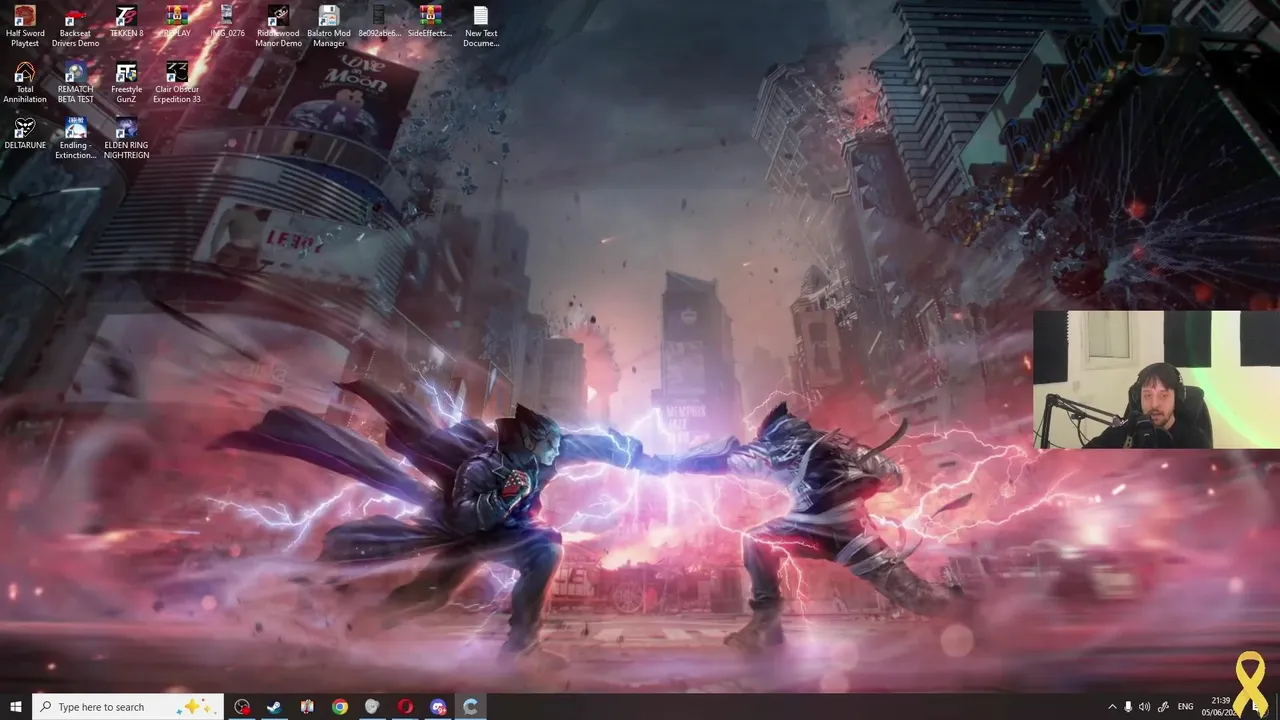Click the sparkle search highlights icon
Image resolution: width=1280 pixels, height=720 pixels.
pyautogui.click(x=196, y=707)
